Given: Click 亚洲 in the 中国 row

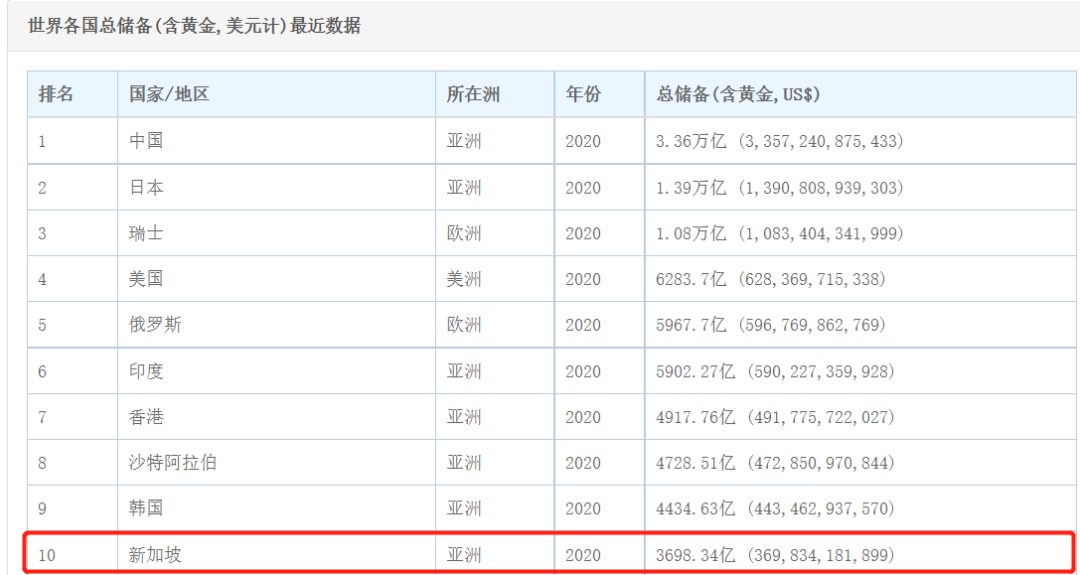Looking at the screenshot, I should click(464, 141).
